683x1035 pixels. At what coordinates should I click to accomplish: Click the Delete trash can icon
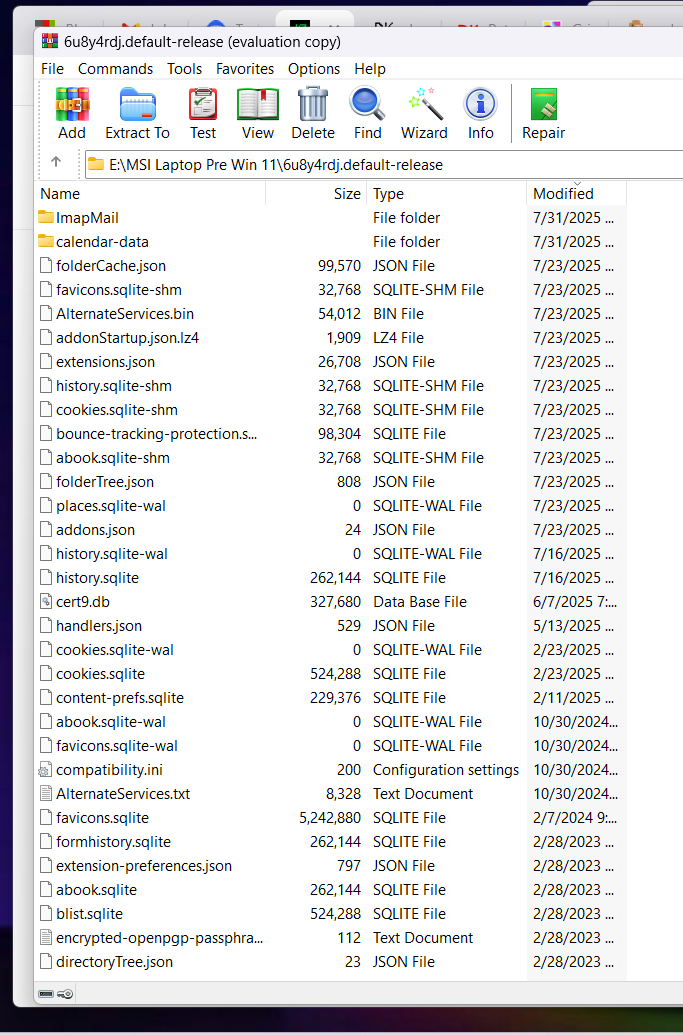(x=313, y=105)
